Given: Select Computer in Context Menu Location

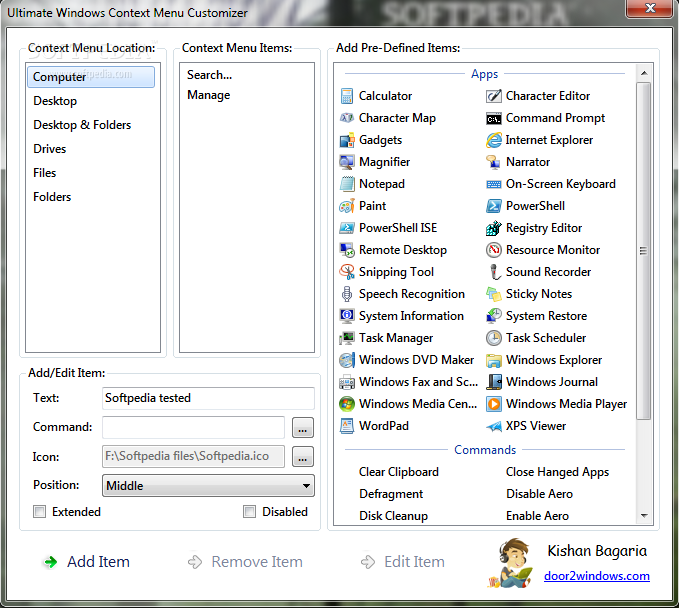Looking at the screenshot, I should pyautogui.click(x=91, y=77).
